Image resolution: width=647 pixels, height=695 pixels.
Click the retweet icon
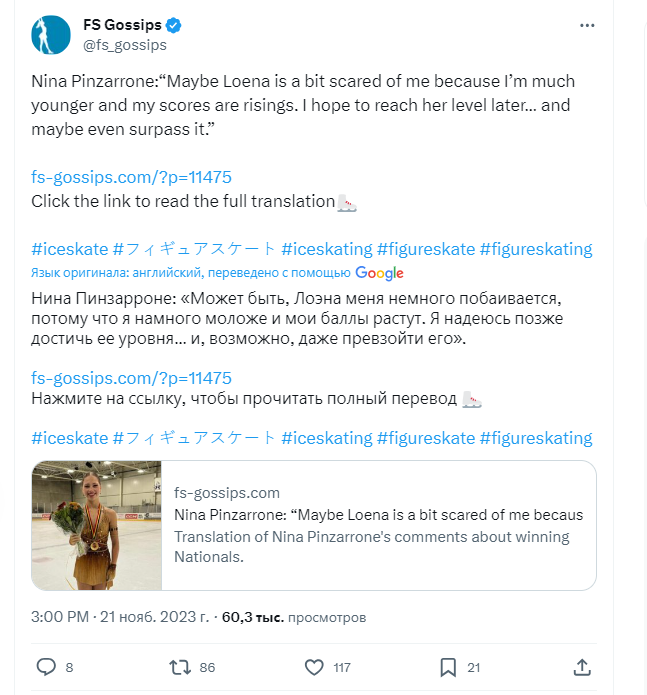[x=179, y=667]
